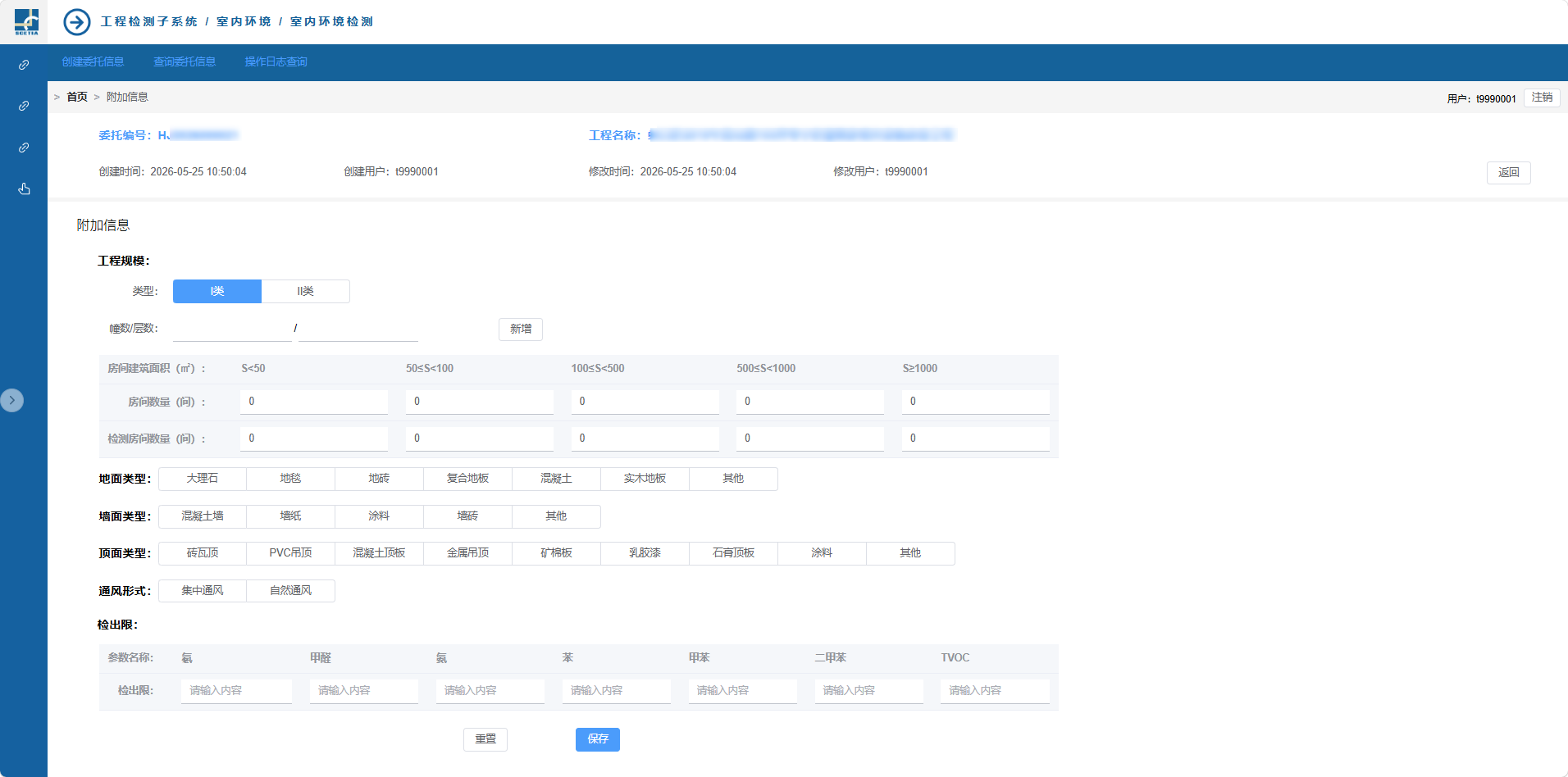Screen dimensions: 1568x777
Task: Go to 首页 breadcrumb link
Action: 77,97
